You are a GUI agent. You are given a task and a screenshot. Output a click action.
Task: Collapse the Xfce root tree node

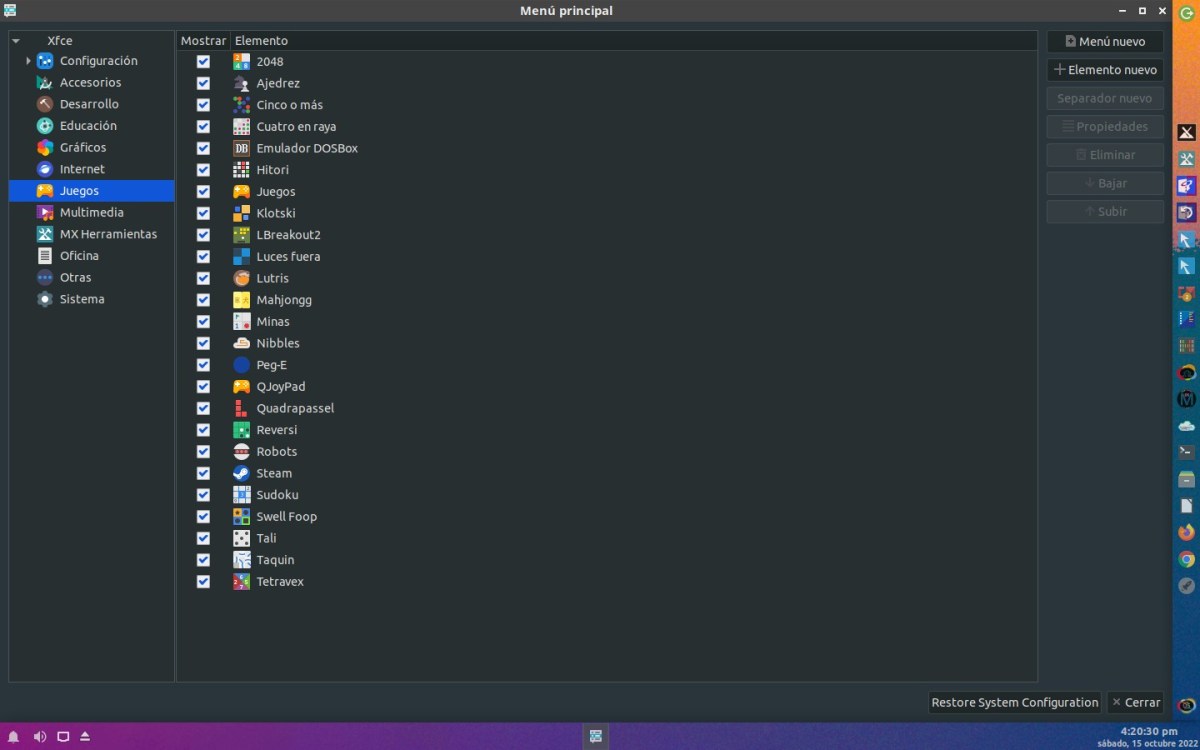[x=16, y=41]
